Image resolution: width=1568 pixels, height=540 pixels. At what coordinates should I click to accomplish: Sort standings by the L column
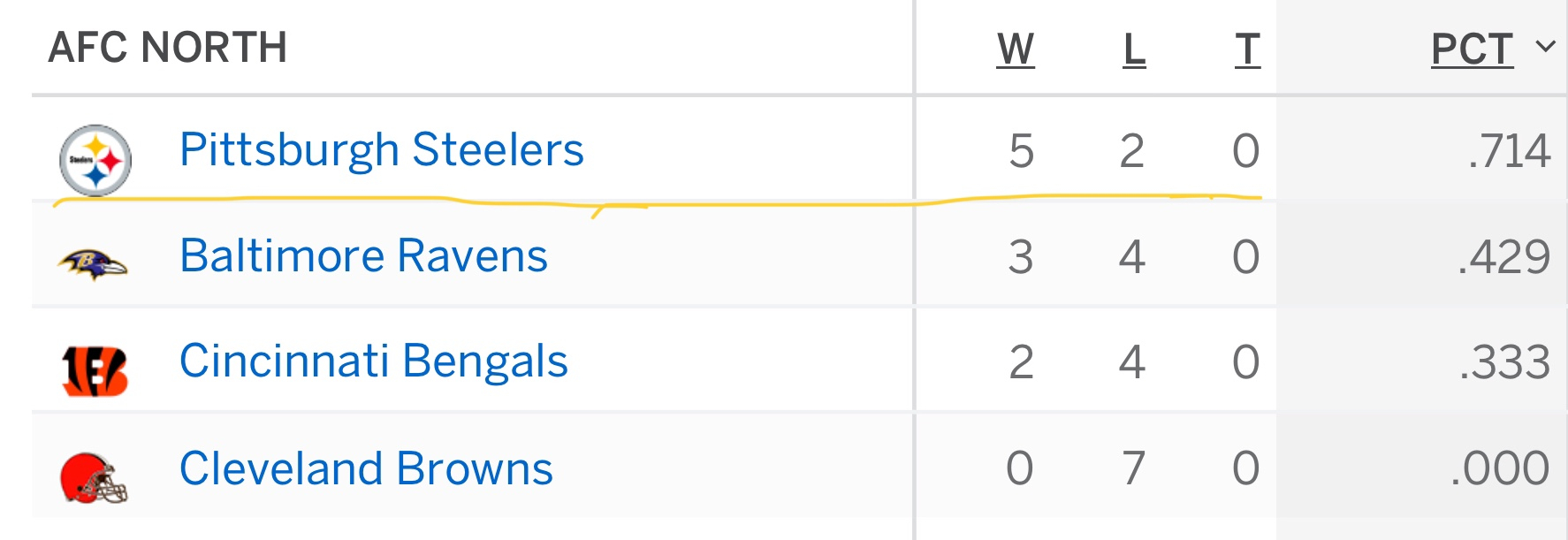(x=1134, y=49)
